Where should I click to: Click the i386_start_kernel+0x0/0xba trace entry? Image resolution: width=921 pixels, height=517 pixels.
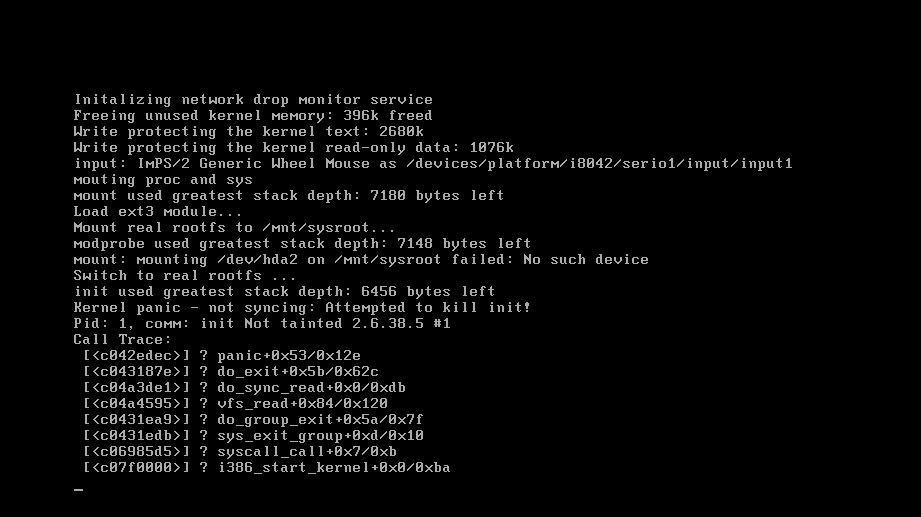(267, 468)
